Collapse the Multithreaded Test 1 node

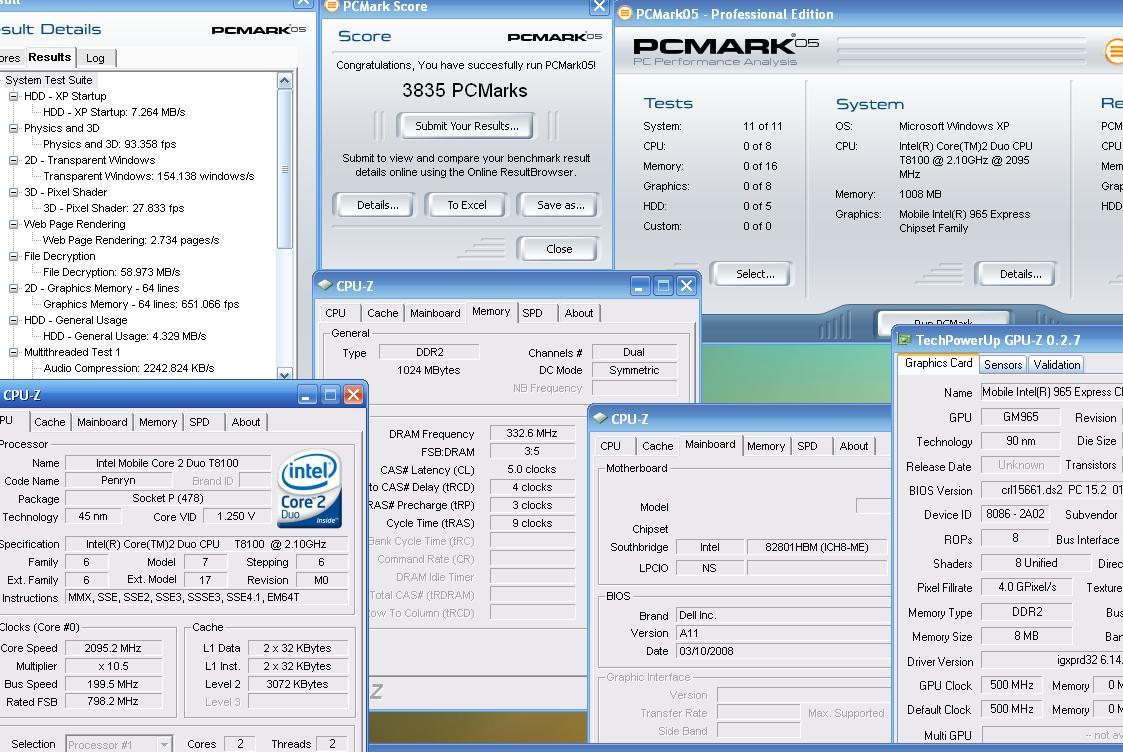[x=14, y=352]
